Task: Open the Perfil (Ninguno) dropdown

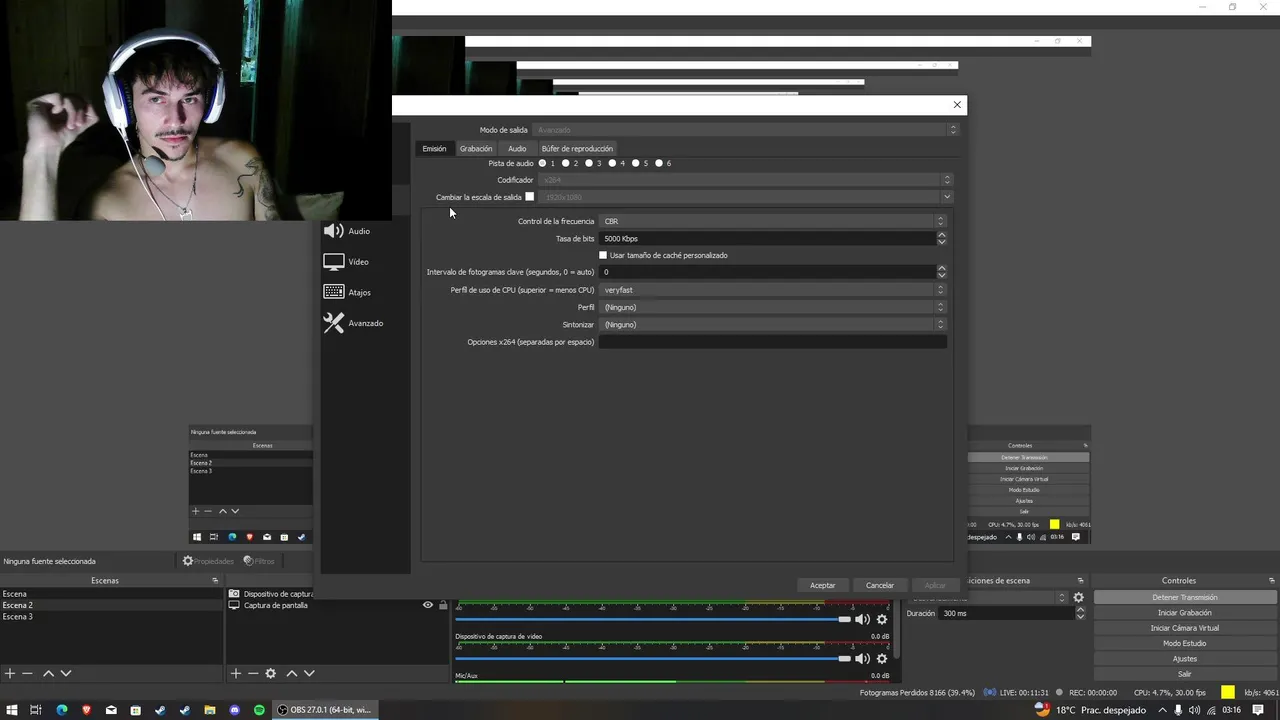Action: coord(773,307)
